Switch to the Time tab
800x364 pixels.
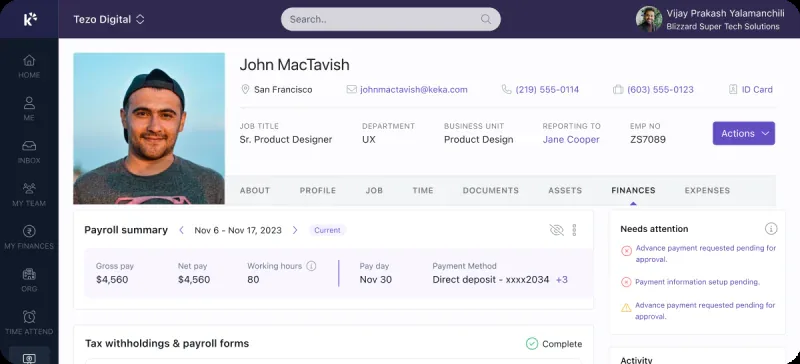423,190
